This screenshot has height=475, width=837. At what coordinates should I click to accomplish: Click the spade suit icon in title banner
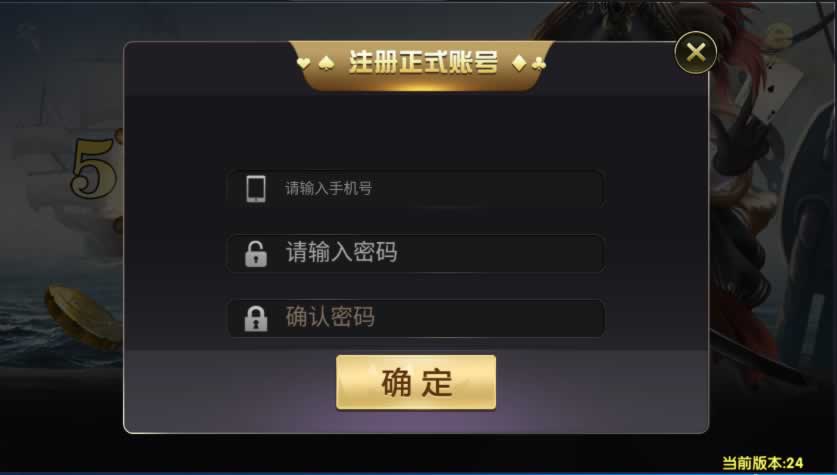click(x=326, y=64)
